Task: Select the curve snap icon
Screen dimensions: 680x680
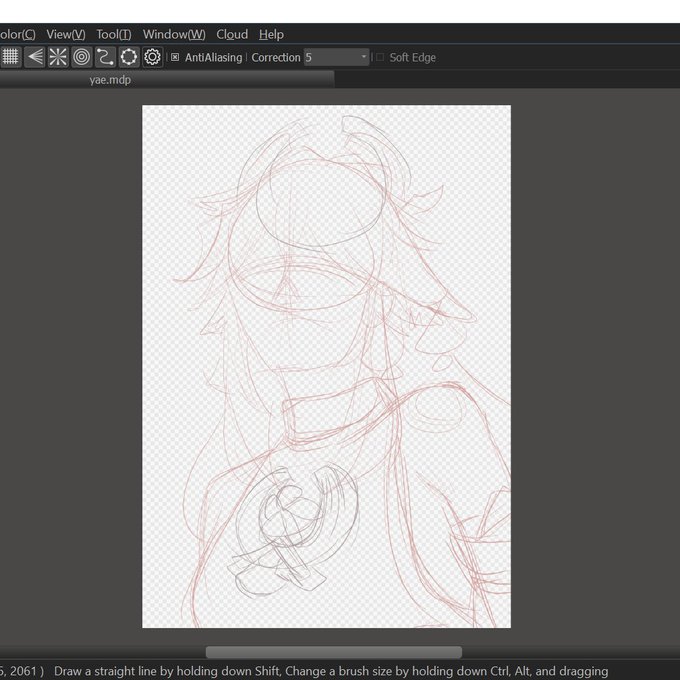Action: [x=105, y=57]
